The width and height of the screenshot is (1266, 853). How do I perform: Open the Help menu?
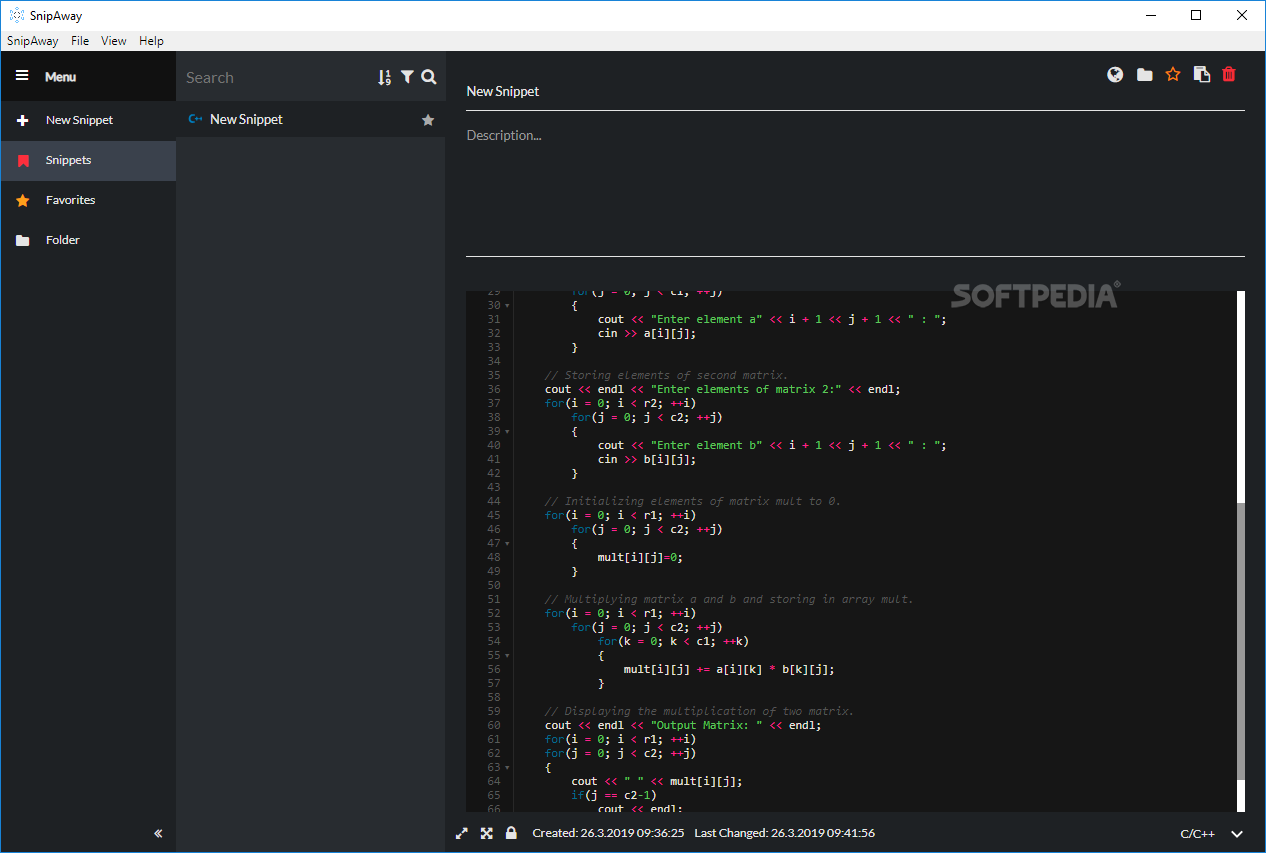point(151,41)
